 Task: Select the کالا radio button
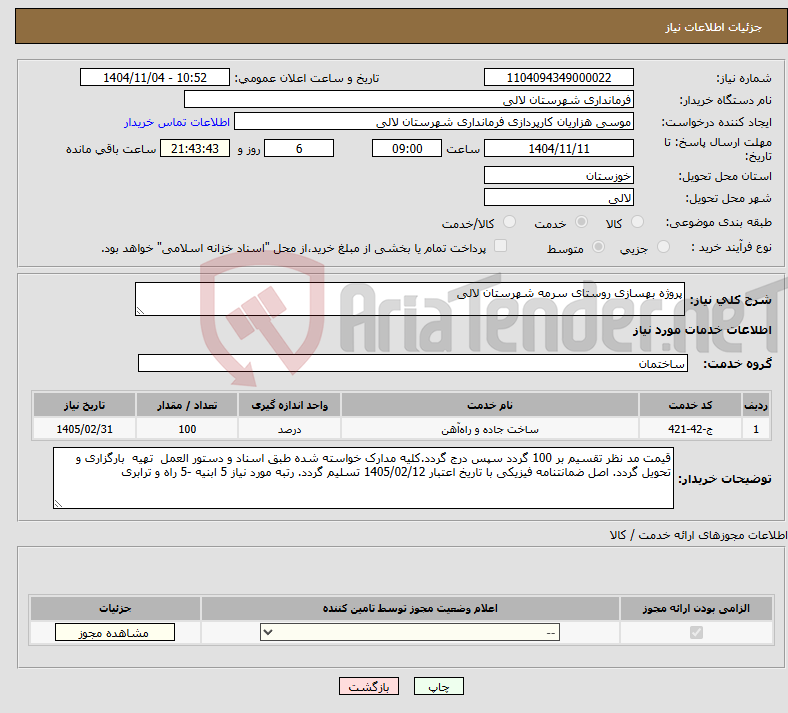pyautogui.click(x=637, y=222)
